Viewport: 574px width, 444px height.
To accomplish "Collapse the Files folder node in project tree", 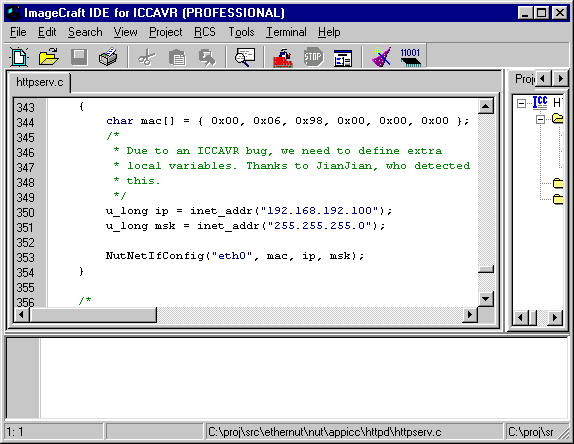I will click(x=540, y=119).
